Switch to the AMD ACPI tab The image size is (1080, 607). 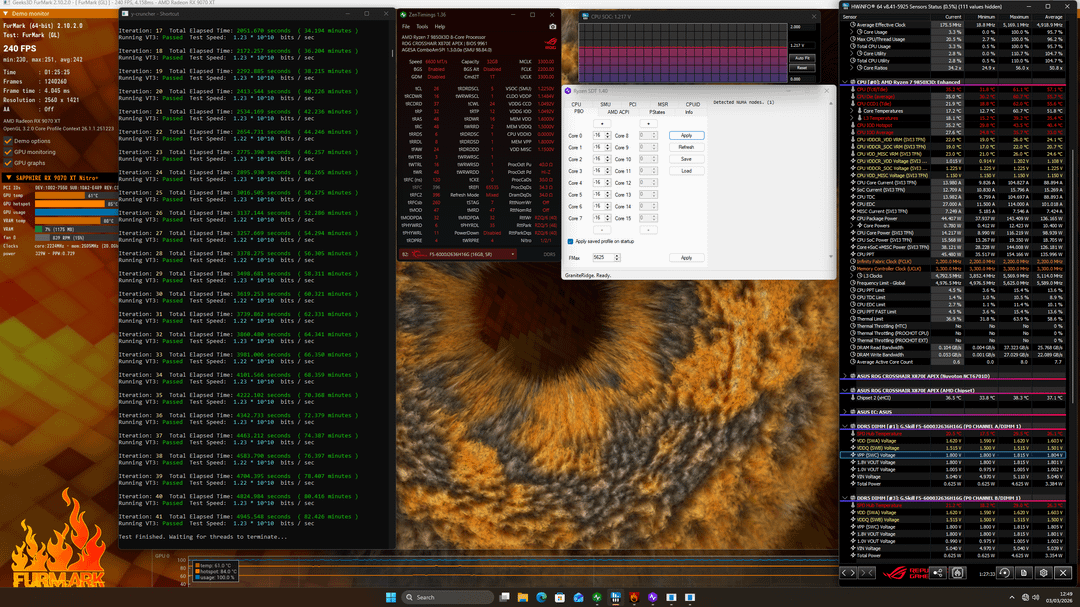(619, 111)
